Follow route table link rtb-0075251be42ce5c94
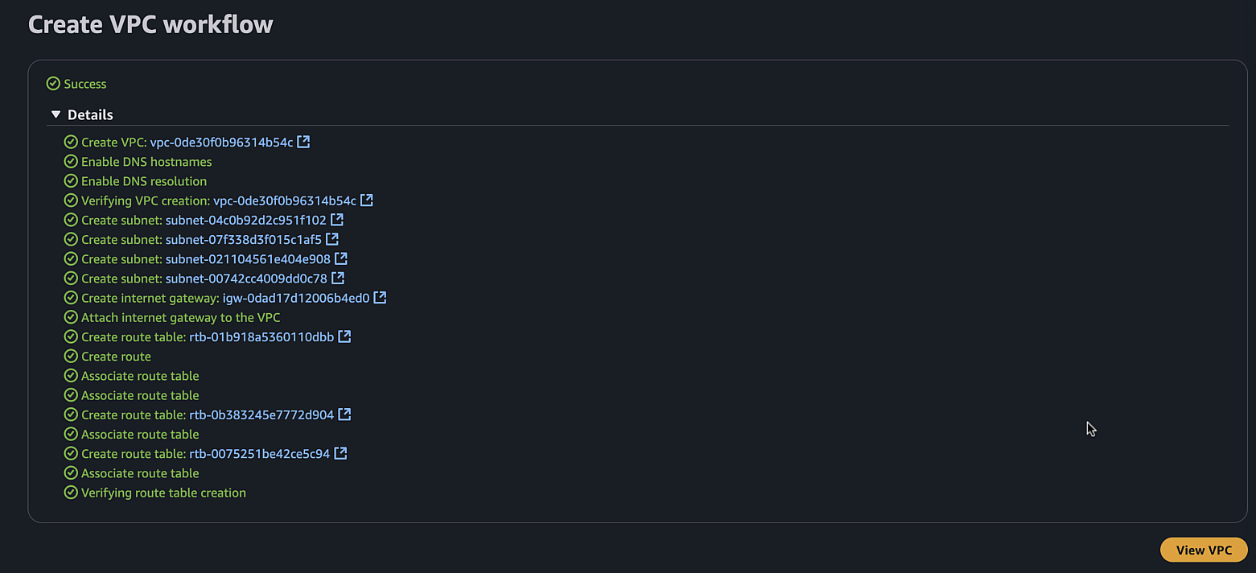1256x573 pixels. [259, 454]
